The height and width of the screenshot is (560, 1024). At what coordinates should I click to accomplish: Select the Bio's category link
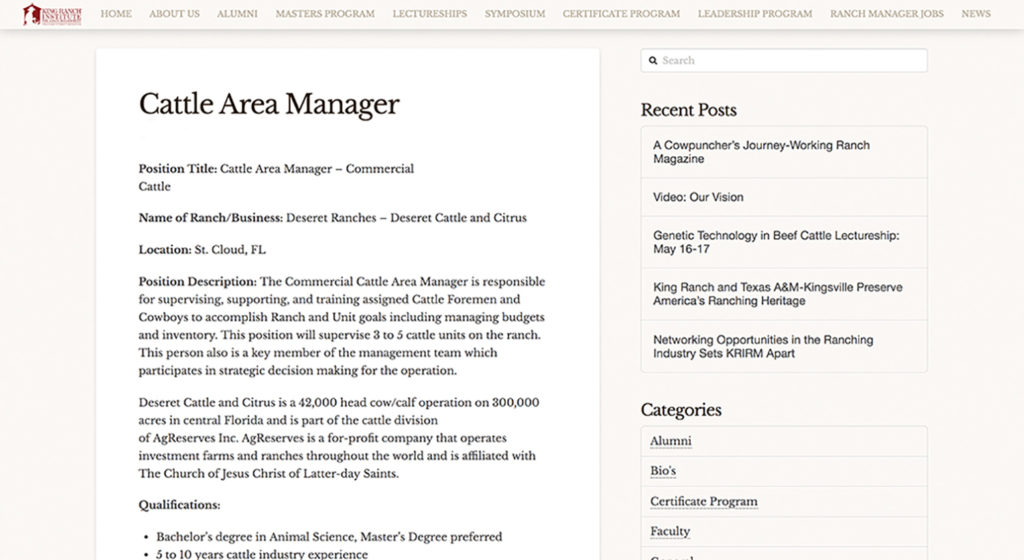point(663,471)
